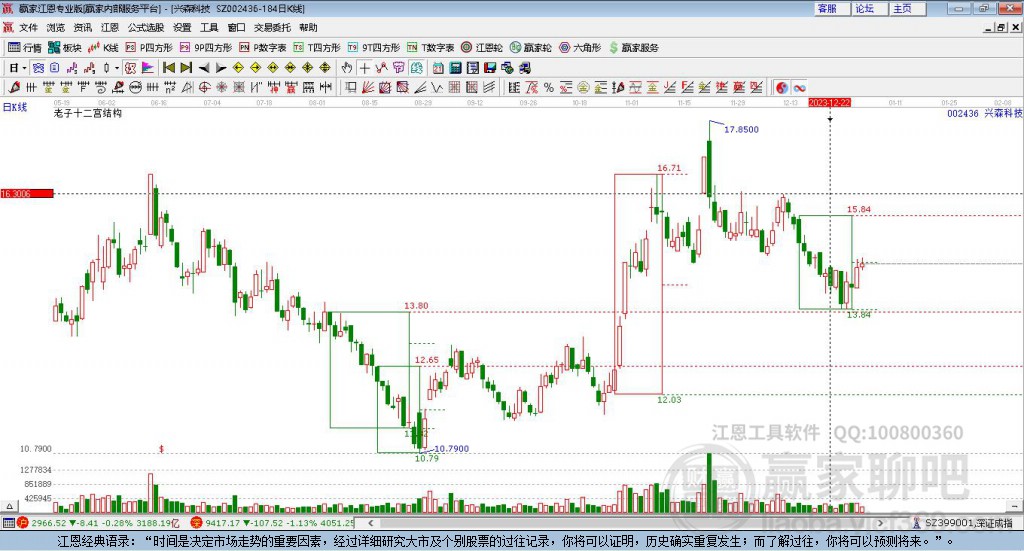This screenshot has height=551, width=1024.
Task: Select the n² formula tool icon
Action: 170,87
